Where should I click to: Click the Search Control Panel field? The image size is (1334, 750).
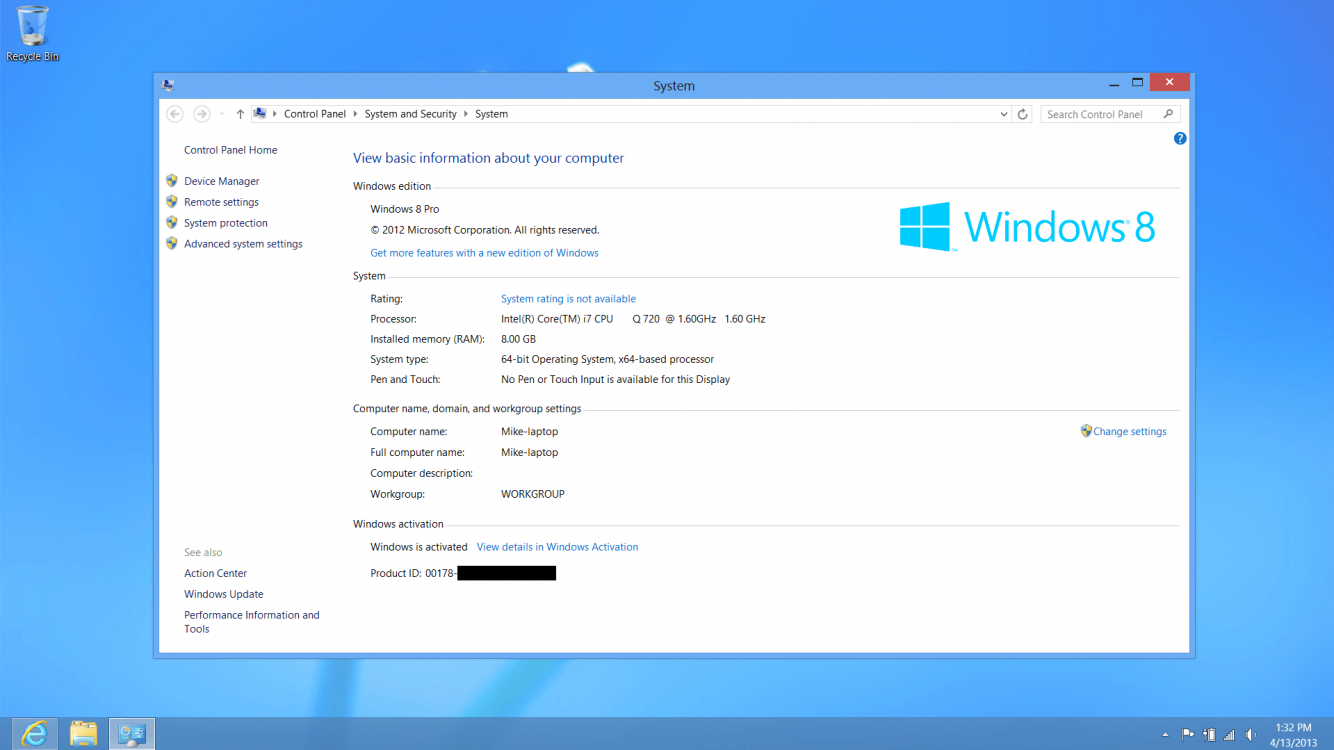[1110, 114]
